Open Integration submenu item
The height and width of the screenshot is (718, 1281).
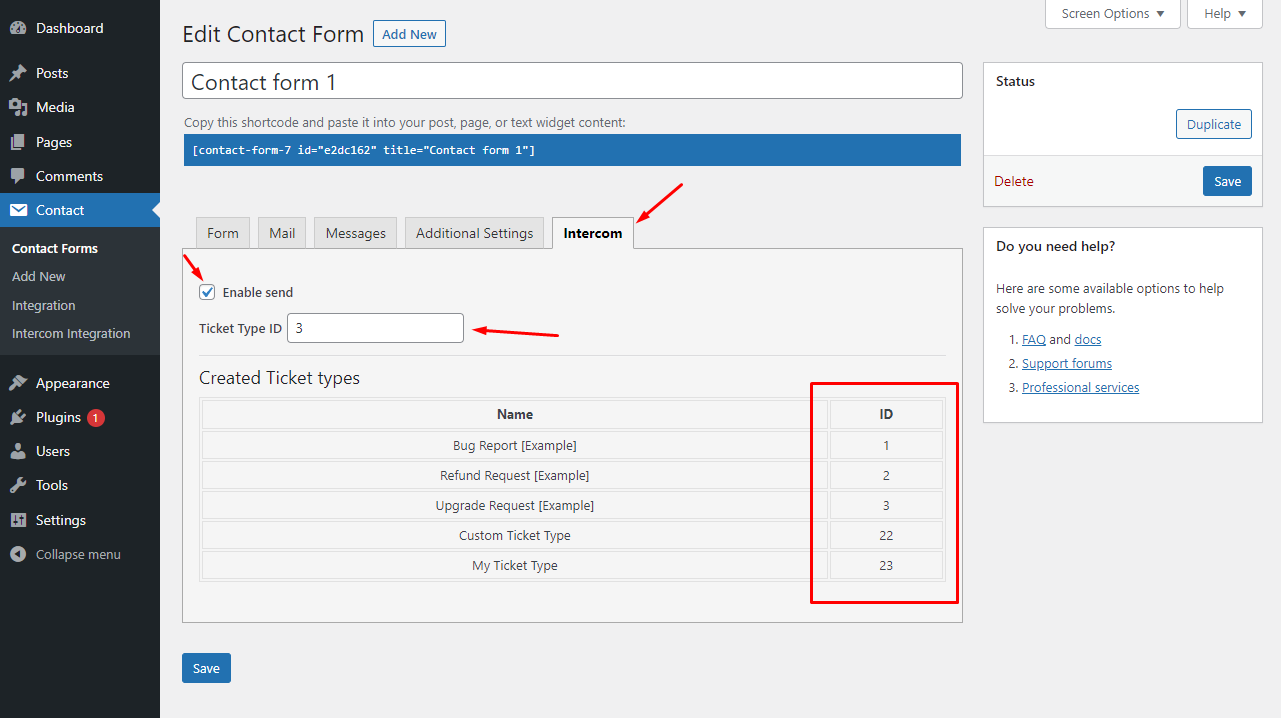(x=44, y=305)
